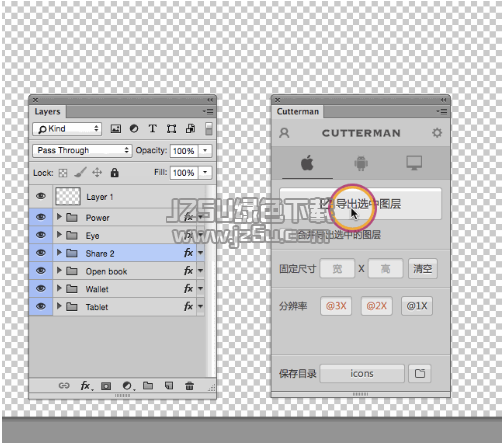The height and width of the screenshot is (443, 503).
Task: Hide the Share 2 group
Action: click(41, 253)
